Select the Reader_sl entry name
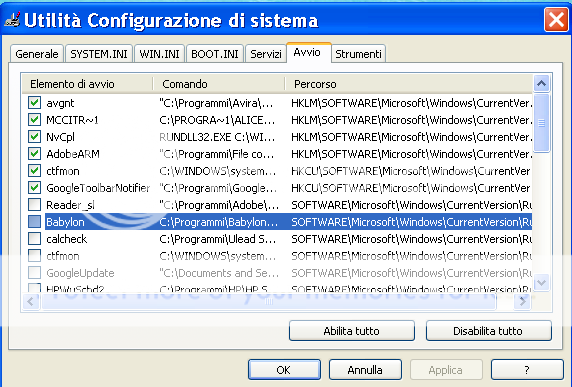The image size is (572, 387). point(70,205)
